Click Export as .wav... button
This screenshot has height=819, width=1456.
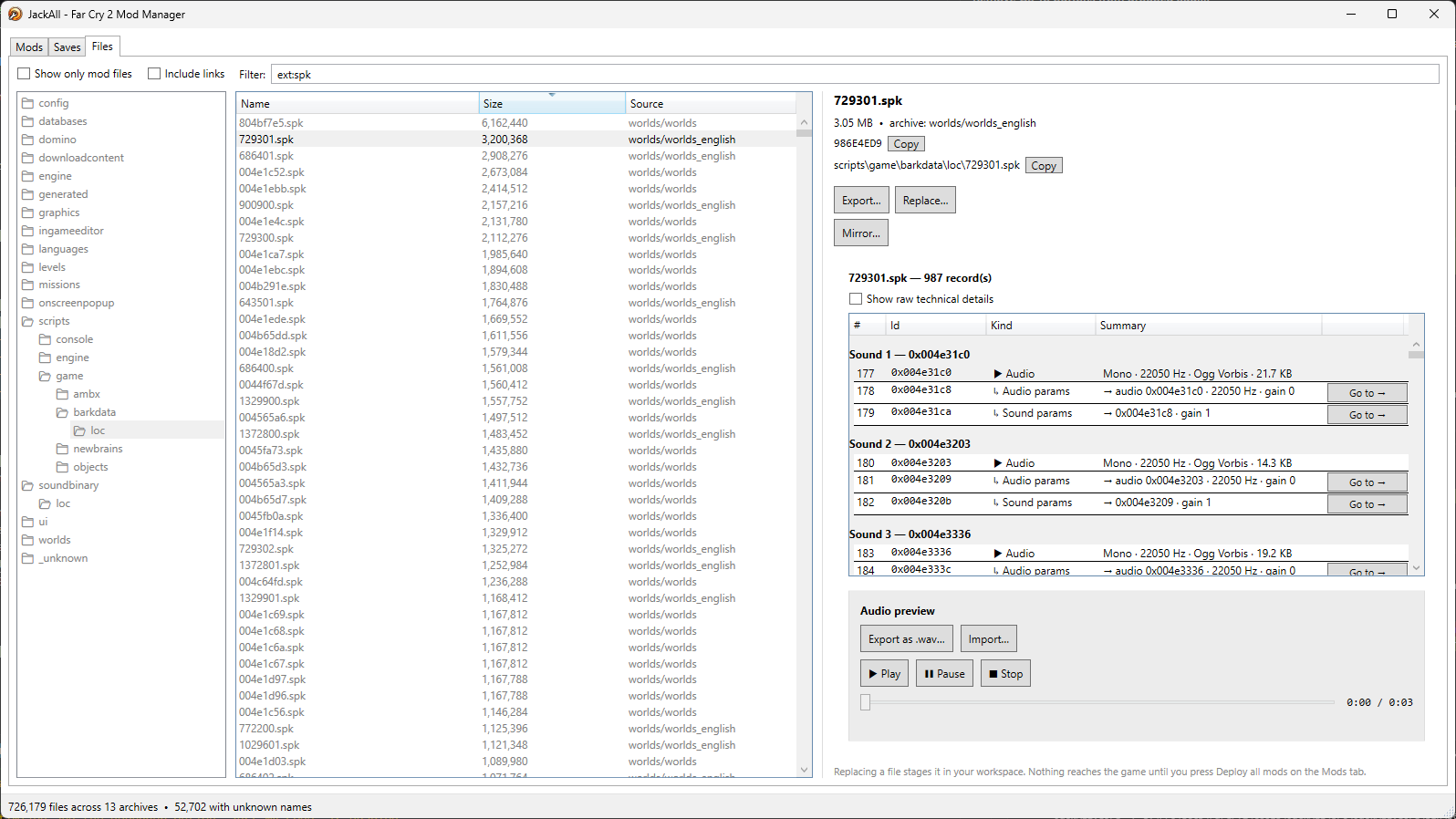(x=907, y=639)
